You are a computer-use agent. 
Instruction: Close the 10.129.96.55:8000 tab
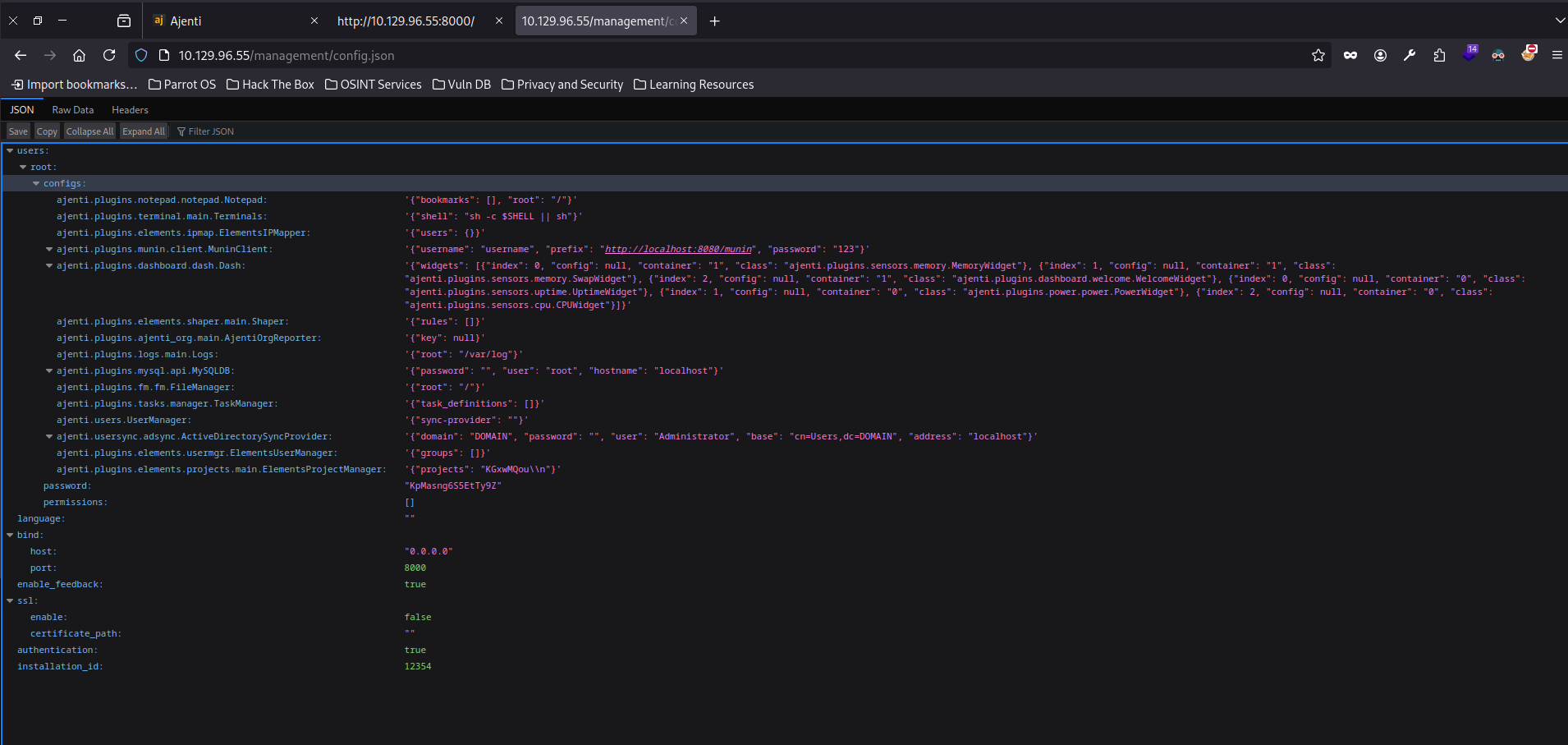(x=498, y=21)
